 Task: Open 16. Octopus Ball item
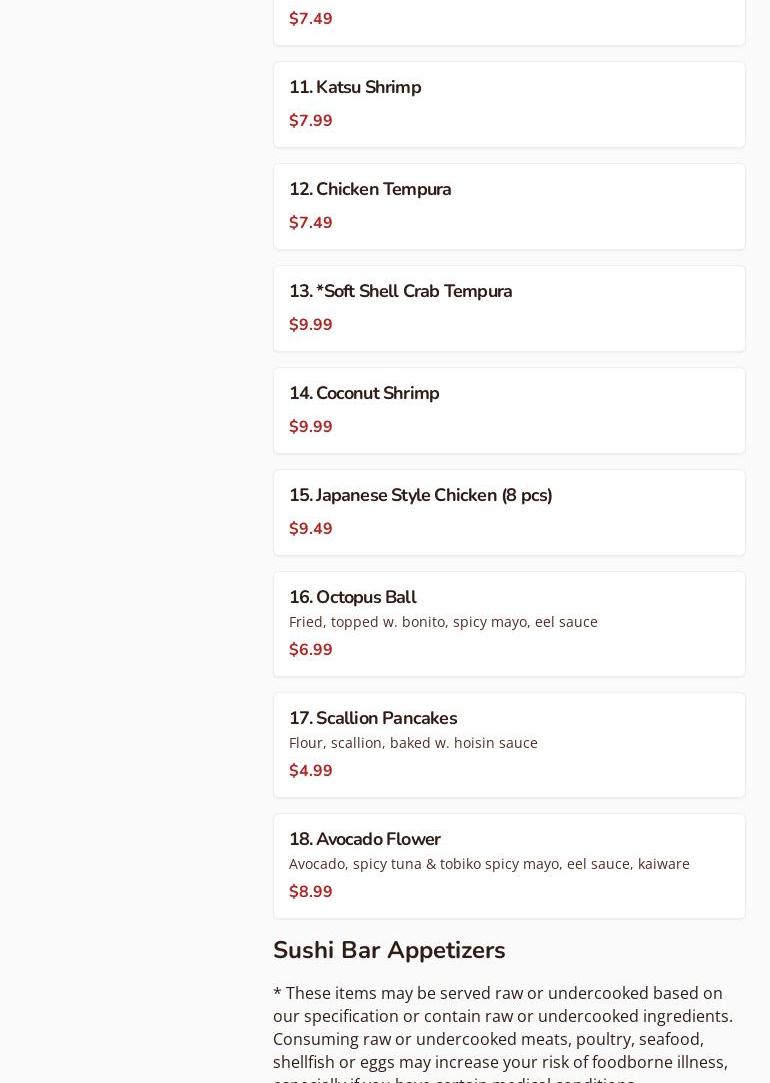353,597
